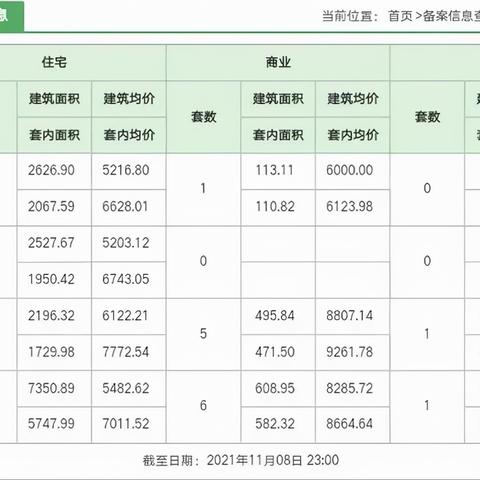Select cell value 8285.72
The image size is (480, 480).
pos(349,388)
